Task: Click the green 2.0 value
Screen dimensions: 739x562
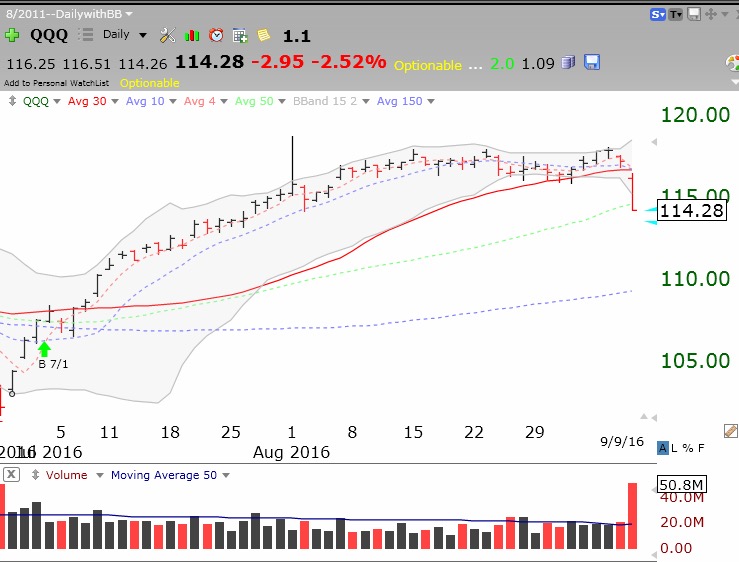Action: (502, 63)
